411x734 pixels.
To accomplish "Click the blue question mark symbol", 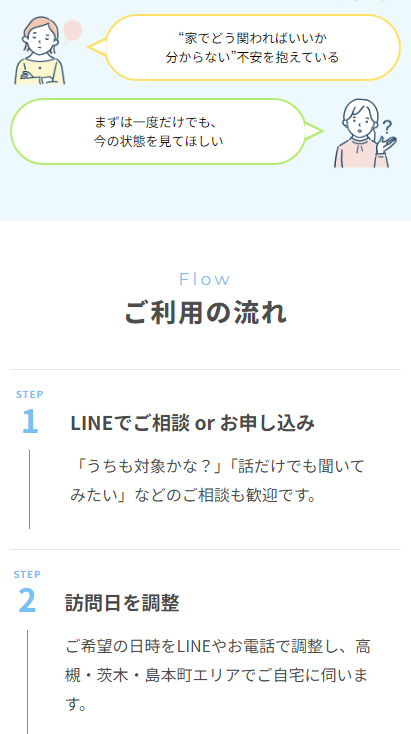I will (387, 126).
